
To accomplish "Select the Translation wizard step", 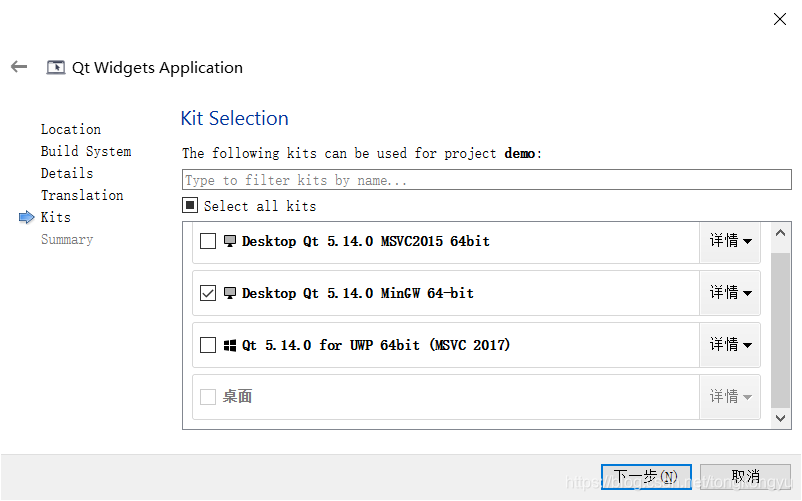I will [82, 195].
